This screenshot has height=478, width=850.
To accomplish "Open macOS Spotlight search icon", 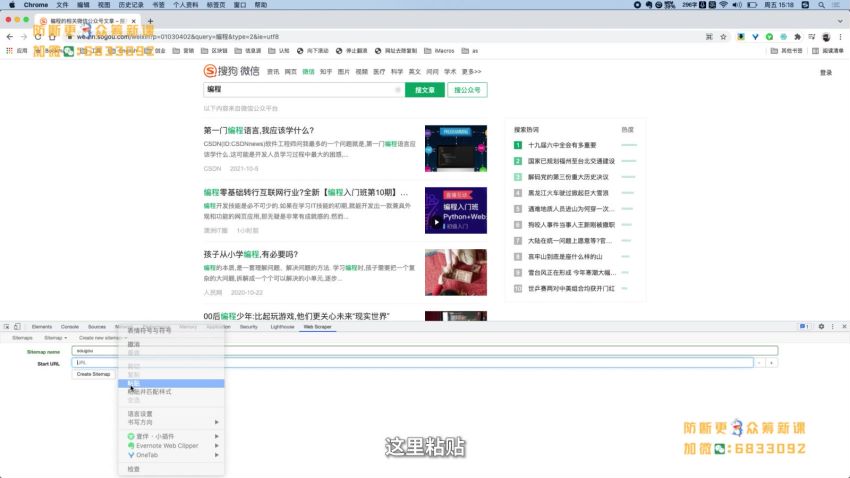I will click(x=822, y=5).
